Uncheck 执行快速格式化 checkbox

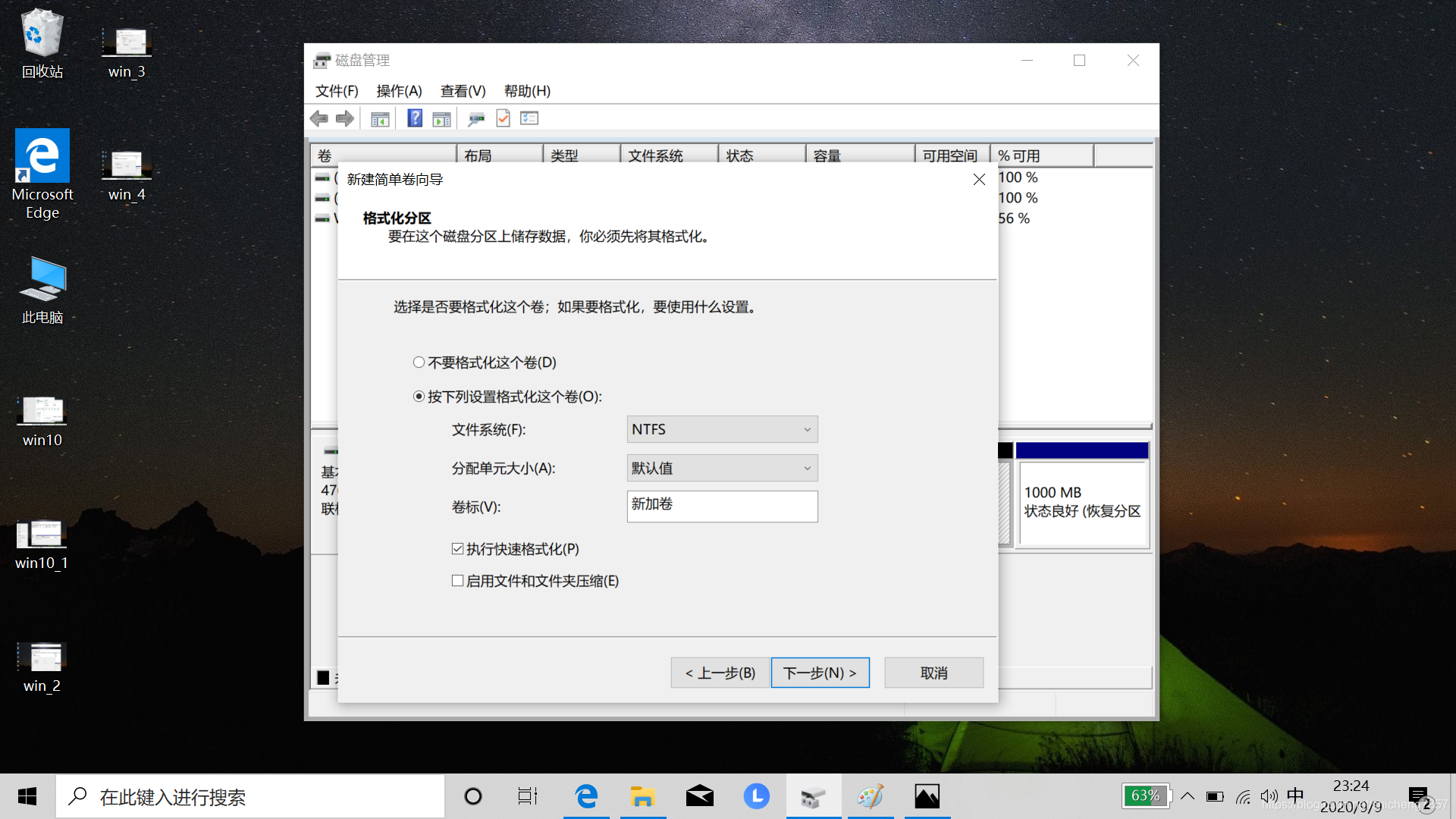[x=457, y=548]
